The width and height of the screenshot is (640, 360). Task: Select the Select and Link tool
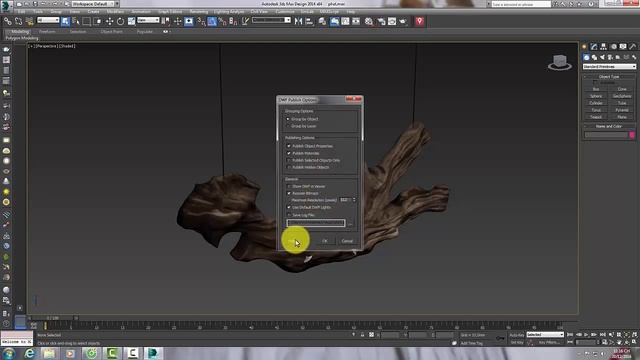point(8,21)
